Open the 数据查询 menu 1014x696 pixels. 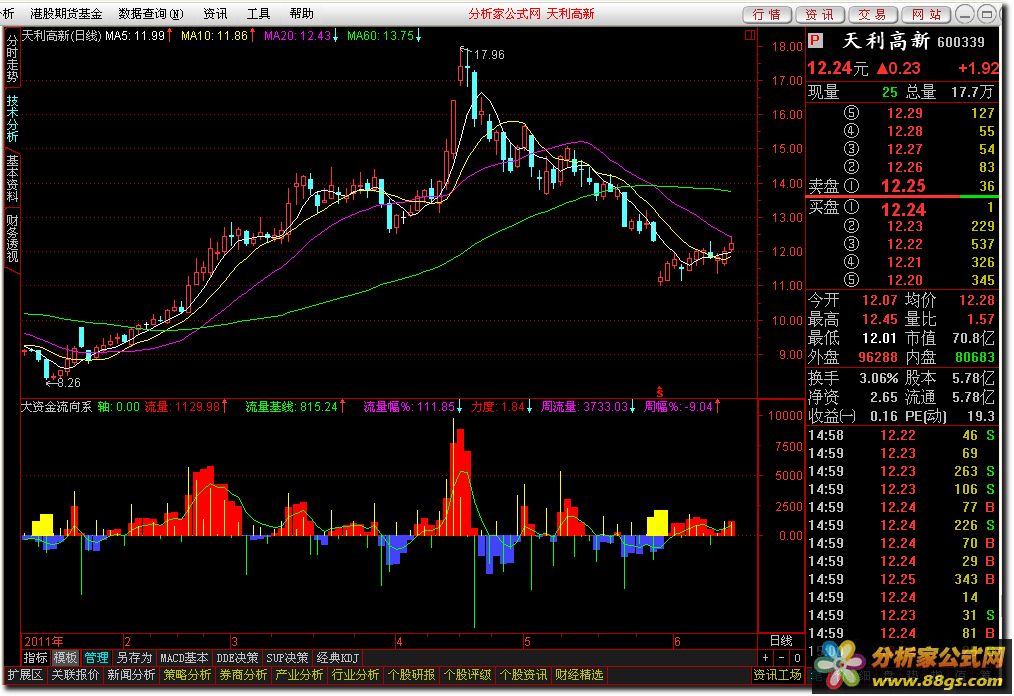pyautogui.click(x=151, y=14)
